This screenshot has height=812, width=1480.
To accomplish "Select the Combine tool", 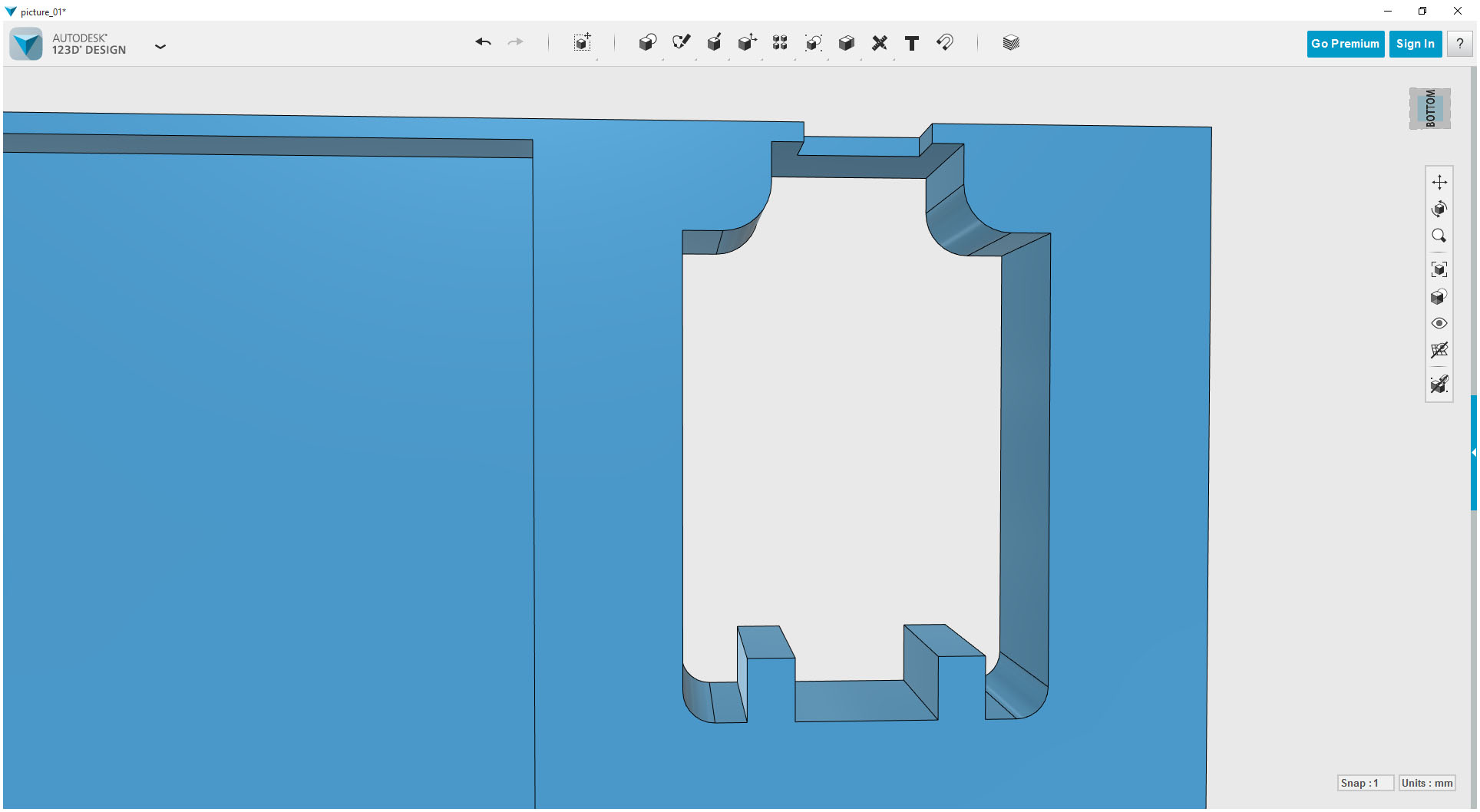I will [846, 43].
